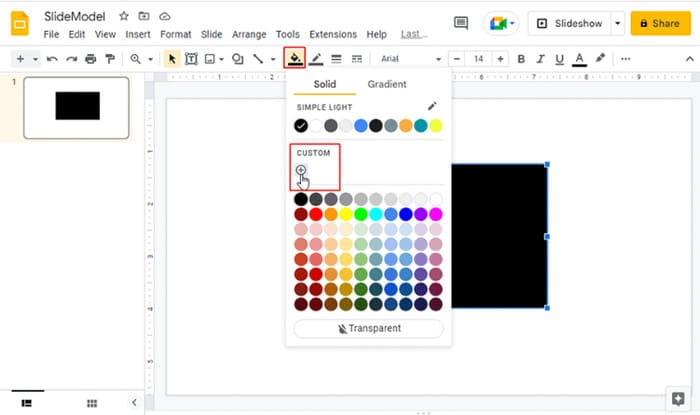Open the Border color pencil tool

click(x=316, y=59)
